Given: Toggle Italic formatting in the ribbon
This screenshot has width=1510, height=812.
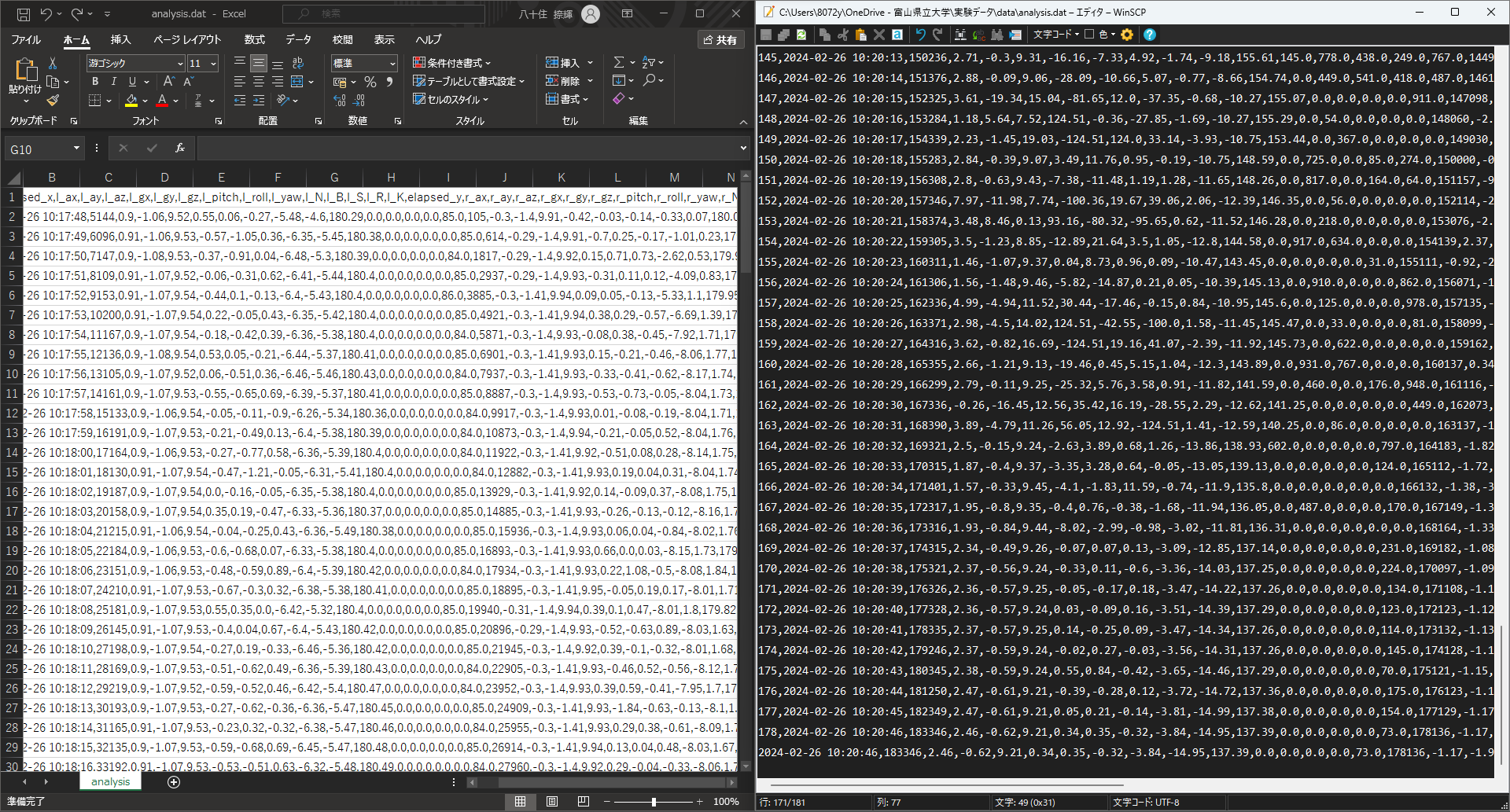Looking at the screenshot, I should (113, 81).
